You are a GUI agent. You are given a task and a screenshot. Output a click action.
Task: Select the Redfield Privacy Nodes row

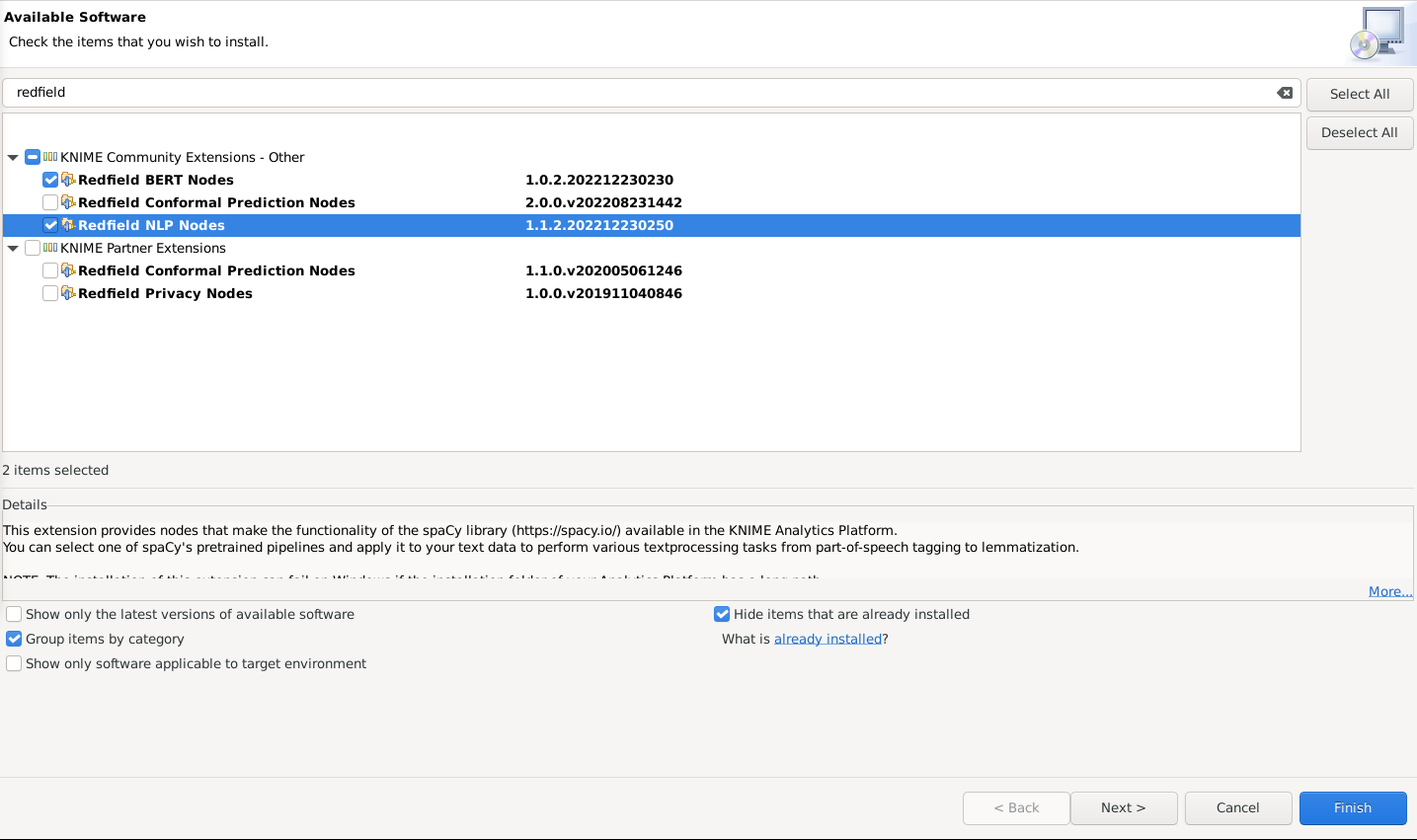click(x=652, y=293)
